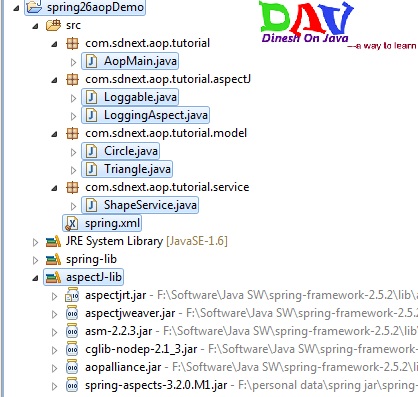418x397 pixels.
Task: Select Loggable.java in the tree
Action: coord(140,97)
